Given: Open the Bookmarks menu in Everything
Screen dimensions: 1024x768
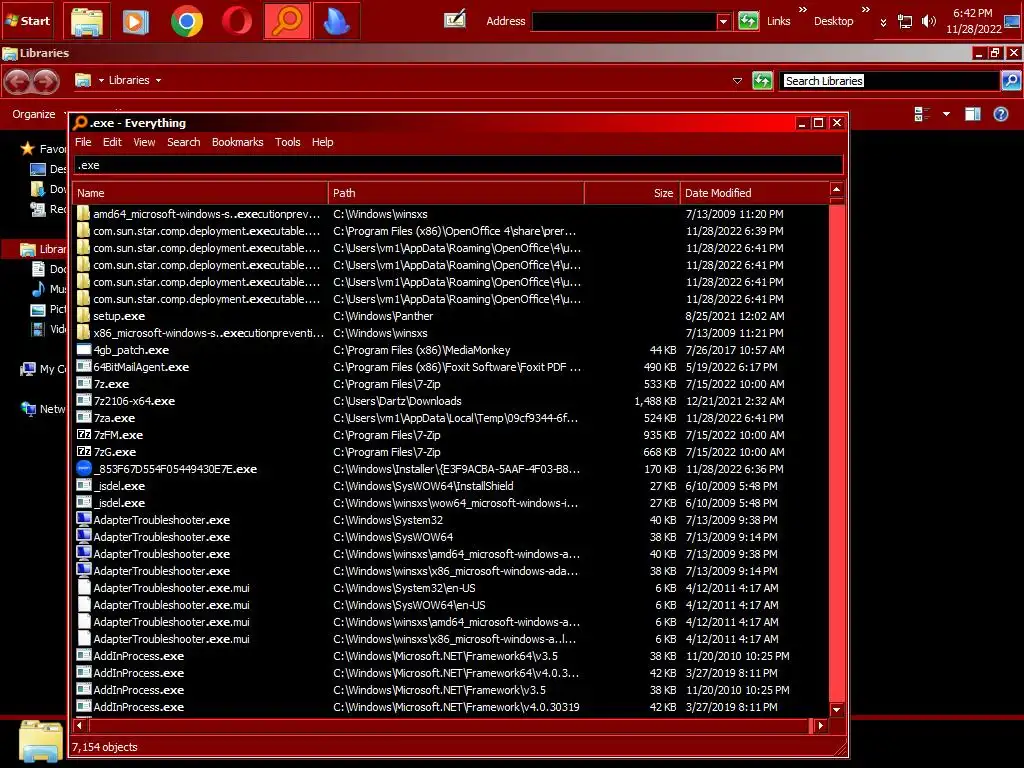Looking at the screenshot, I should coord(238,142).
